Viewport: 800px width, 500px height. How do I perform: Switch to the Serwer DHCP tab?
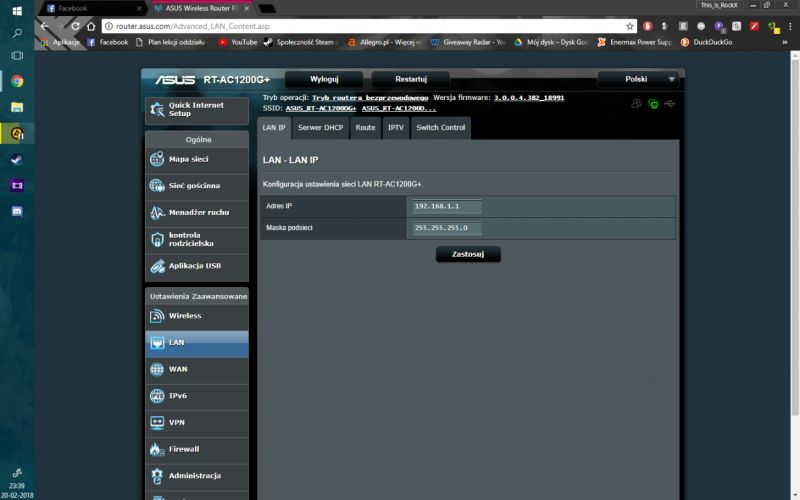pos(320,128)
